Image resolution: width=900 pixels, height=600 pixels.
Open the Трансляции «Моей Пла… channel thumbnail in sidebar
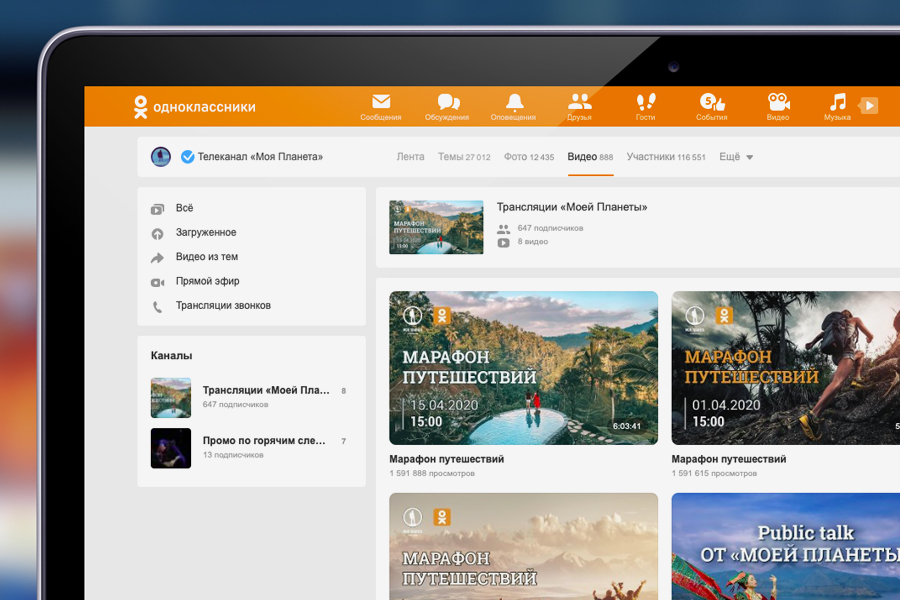click(171, 397)
